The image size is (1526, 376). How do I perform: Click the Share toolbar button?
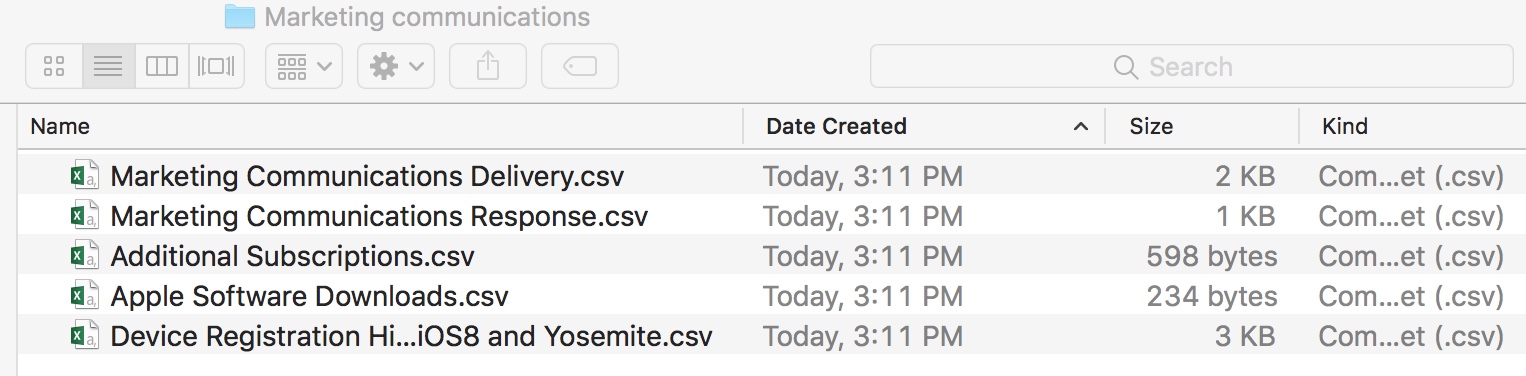click(x=488, y=67)
